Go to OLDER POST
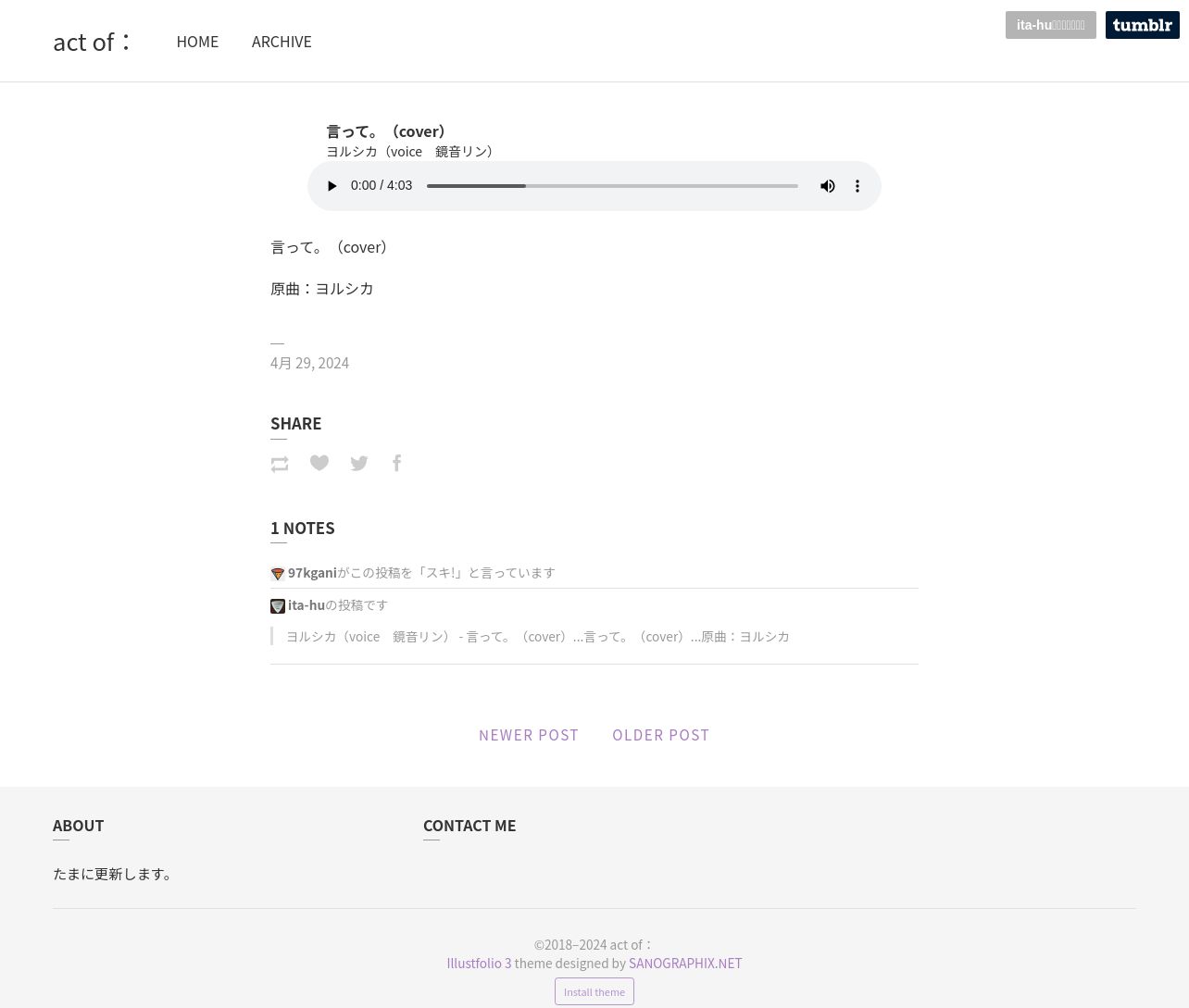Screen dimensions: 1189x1008 point(661,735)
